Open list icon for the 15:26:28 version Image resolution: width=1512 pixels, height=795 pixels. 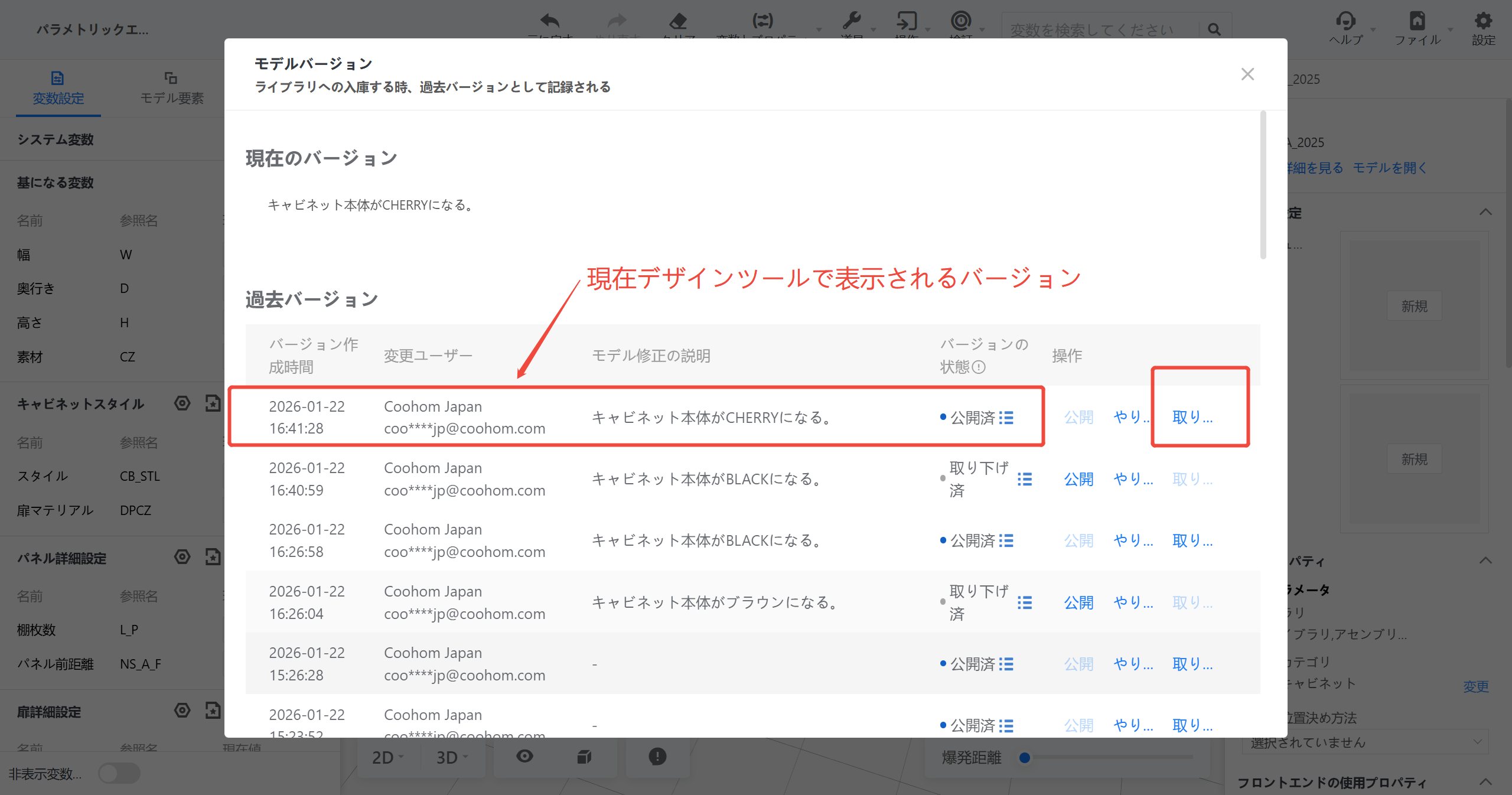point(1006,664)
